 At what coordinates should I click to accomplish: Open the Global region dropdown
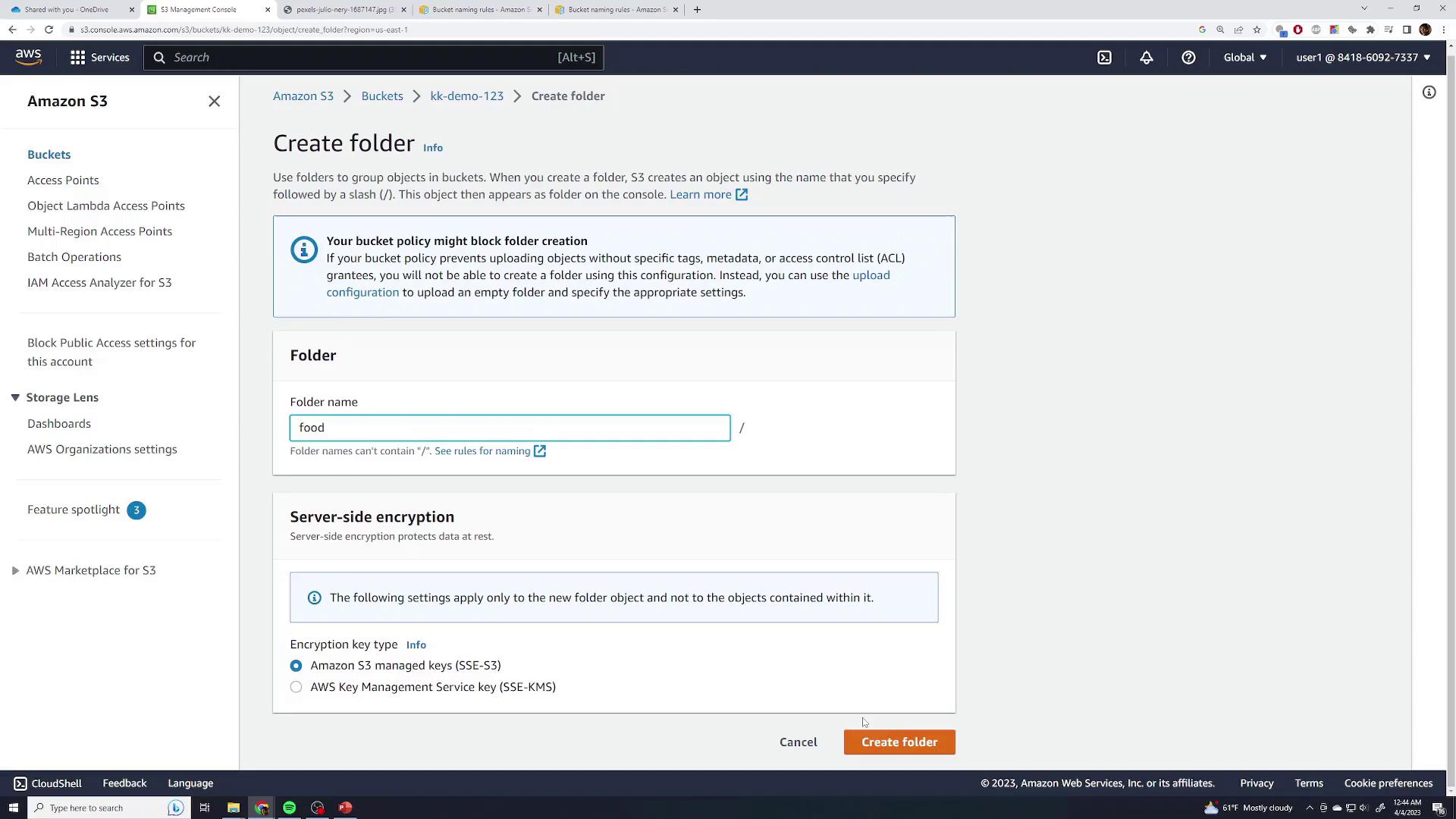pyautogui.click(x=1244, y=58)
